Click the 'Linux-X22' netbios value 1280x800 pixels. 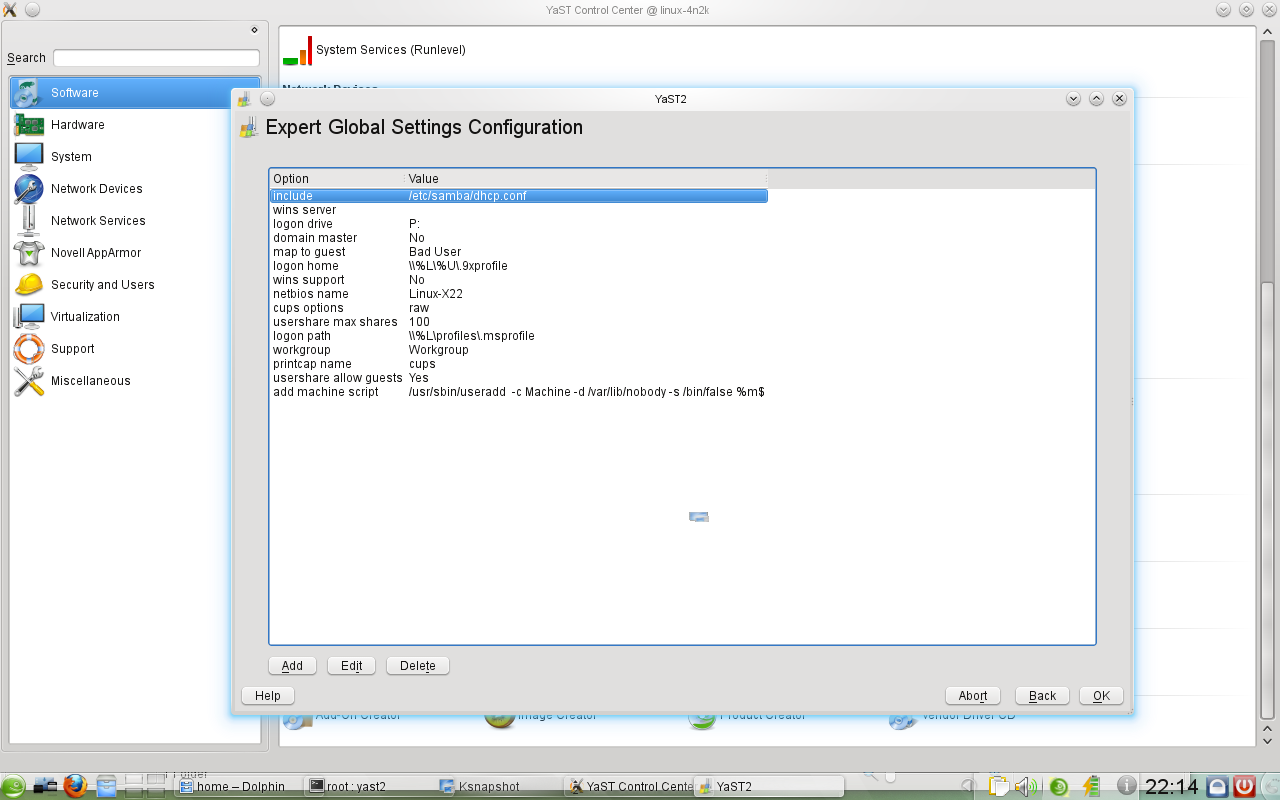point(435,294)
